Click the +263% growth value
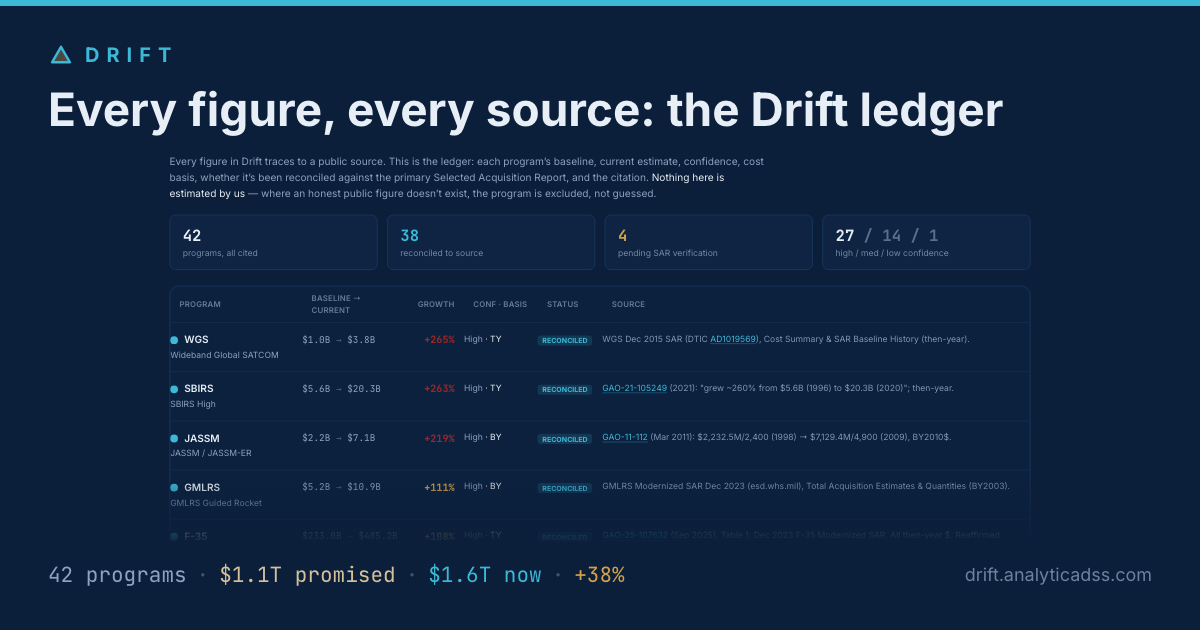 (439, 389)
